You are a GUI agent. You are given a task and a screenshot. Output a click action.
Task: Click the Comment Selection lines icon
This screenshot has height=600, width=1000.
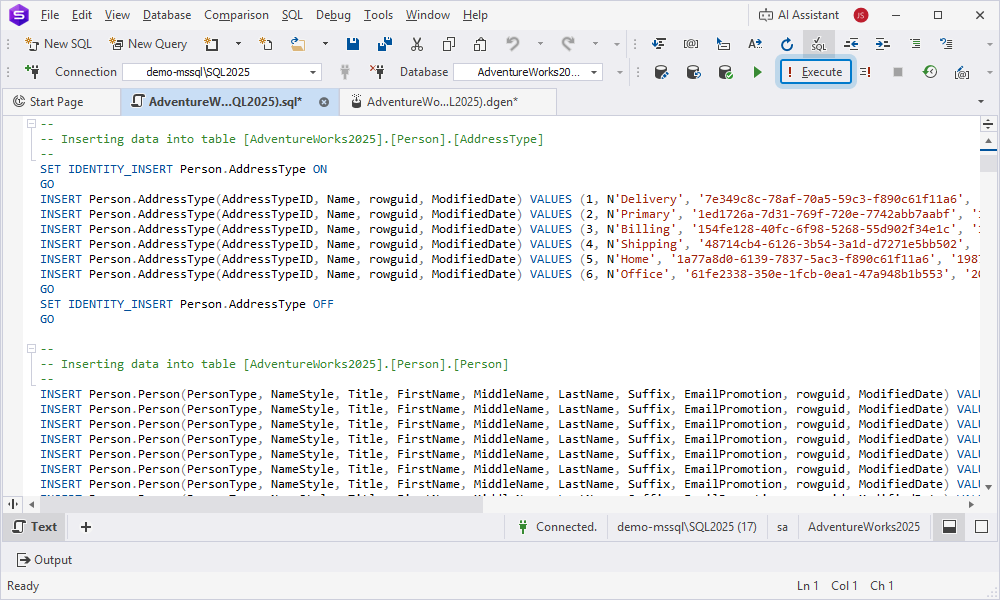[915, 44]
